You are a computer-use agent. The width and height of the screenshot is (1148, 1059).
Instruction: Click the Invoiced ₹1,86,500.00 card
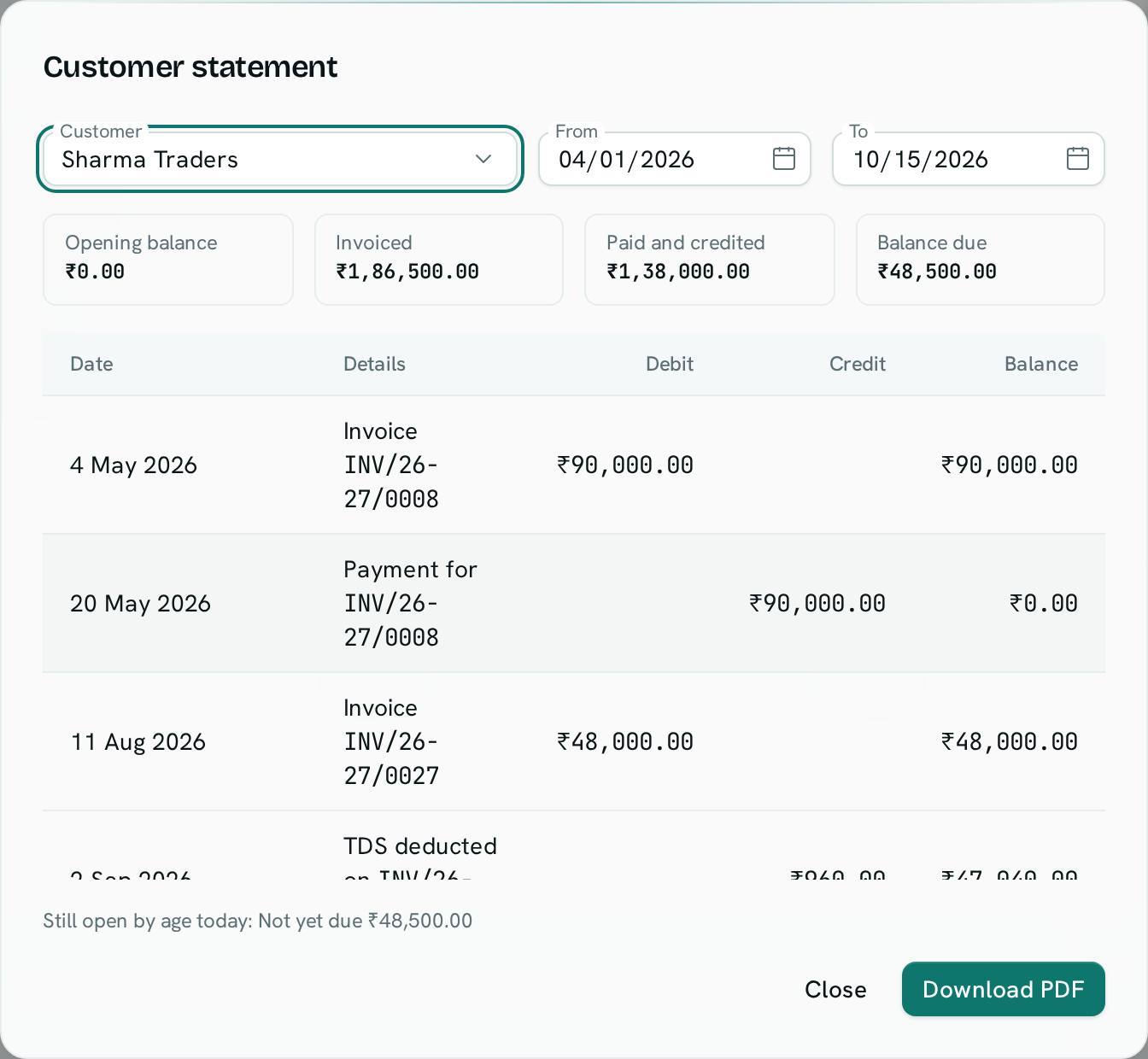[x=439, y=260]
